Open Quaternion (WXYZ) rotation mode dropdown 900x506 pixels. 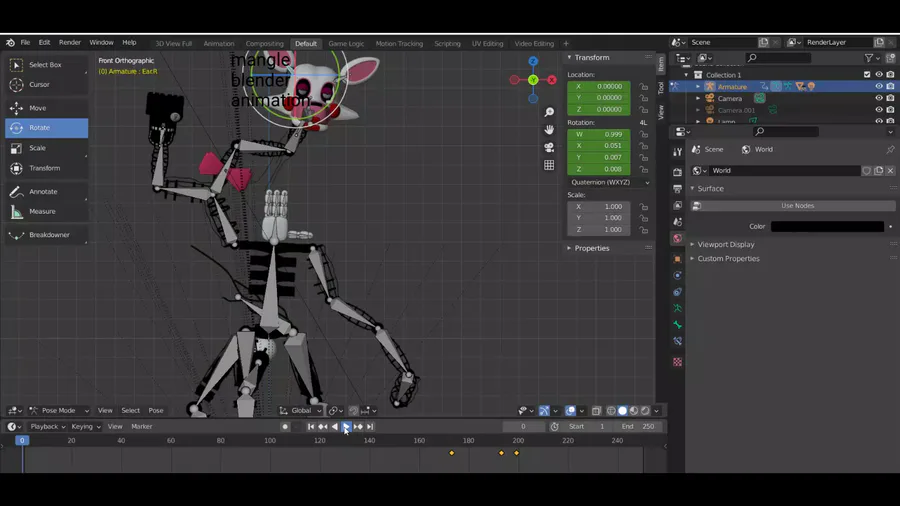point(610,182)
